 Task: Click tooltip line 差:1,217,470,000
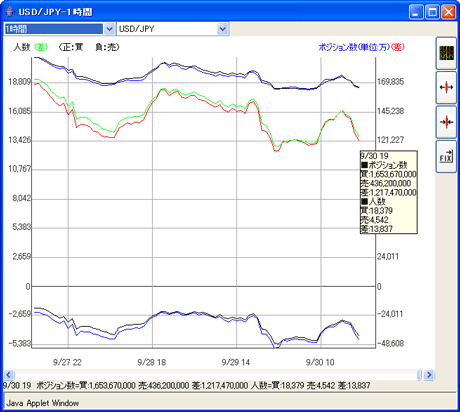click(388, 192)
